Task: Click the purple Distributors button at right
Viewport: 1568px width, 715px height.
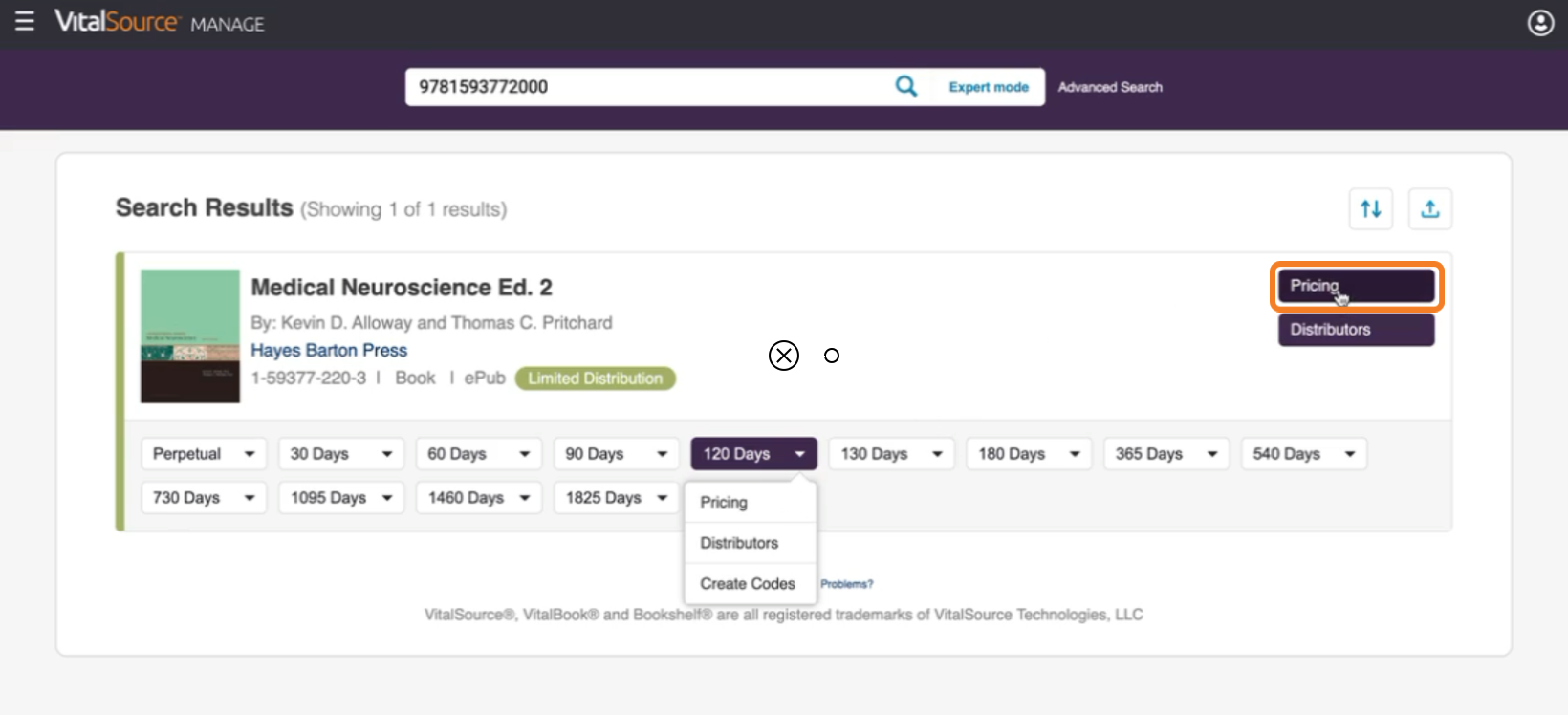Action: (1356, 330)
